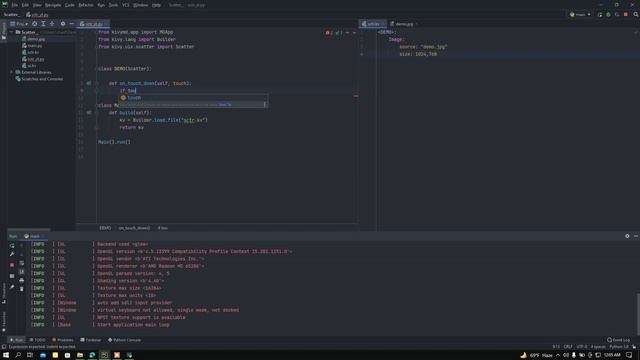The image size is (640, 360).
Task: Click the UTF-8 encoding in status bar
Action: pyautogui.click(x=582, y=347)
